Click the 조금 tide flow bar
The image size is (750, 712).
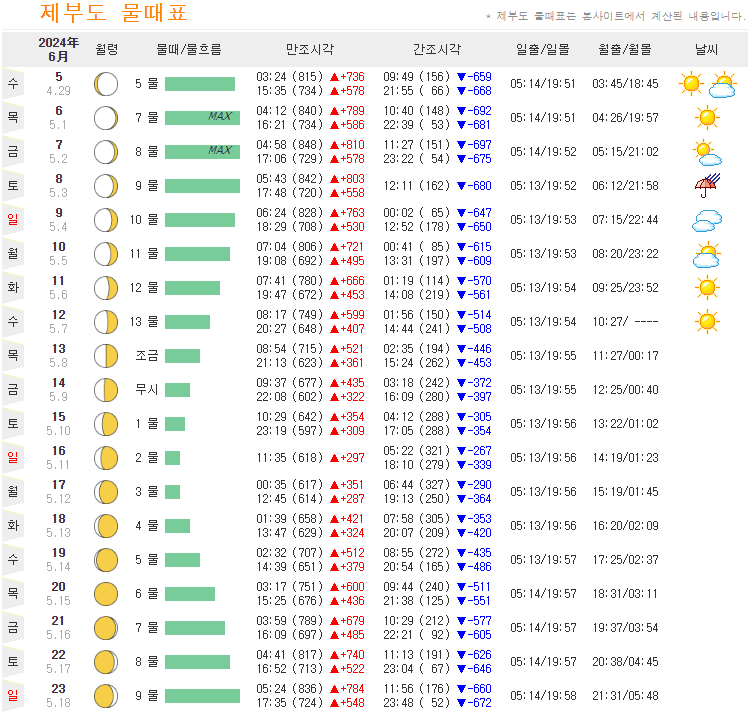(x=182, y=356)
